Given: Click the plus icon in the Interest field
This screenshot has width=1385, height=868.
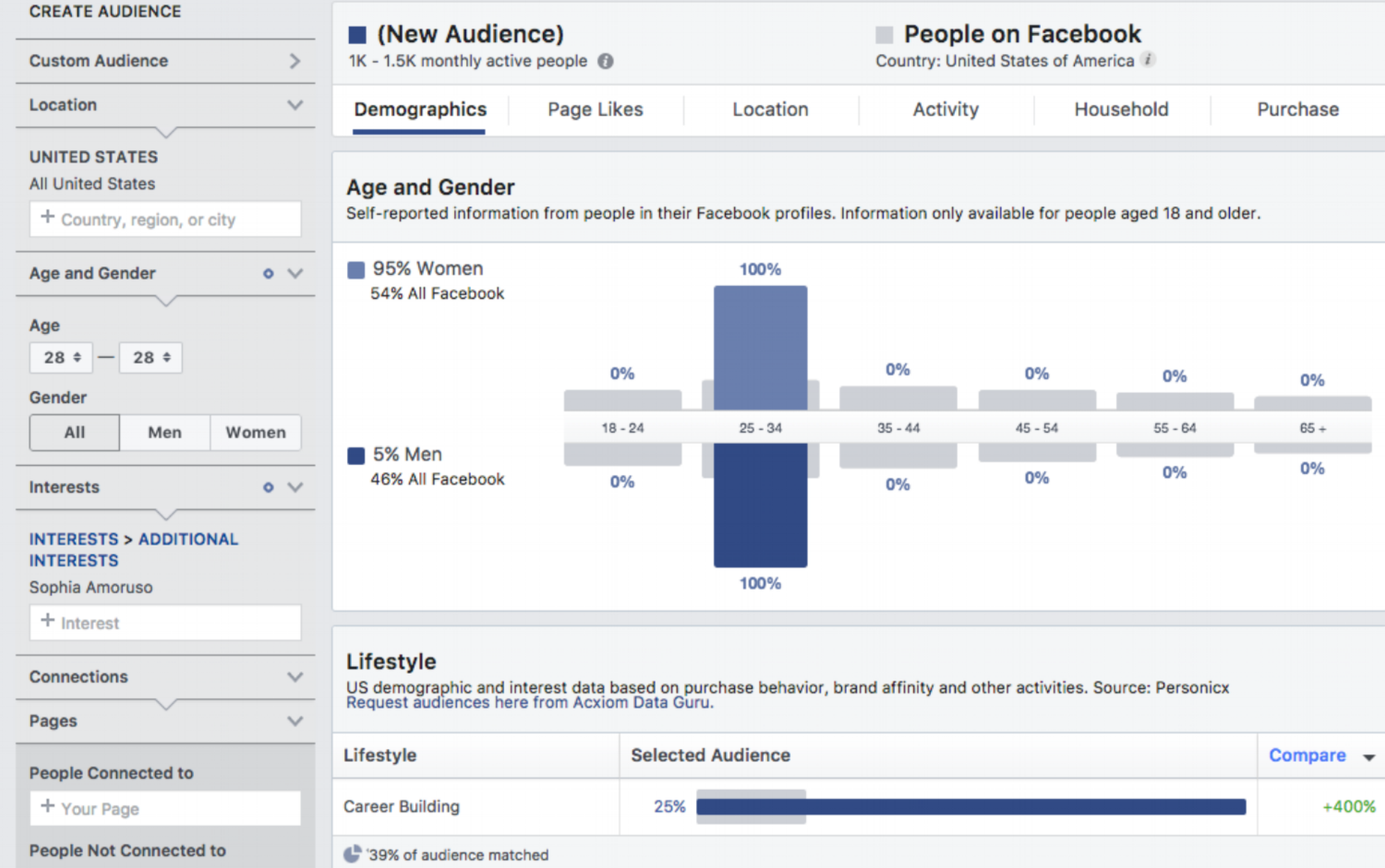Looking at the screenshot, I should (47, 621).
